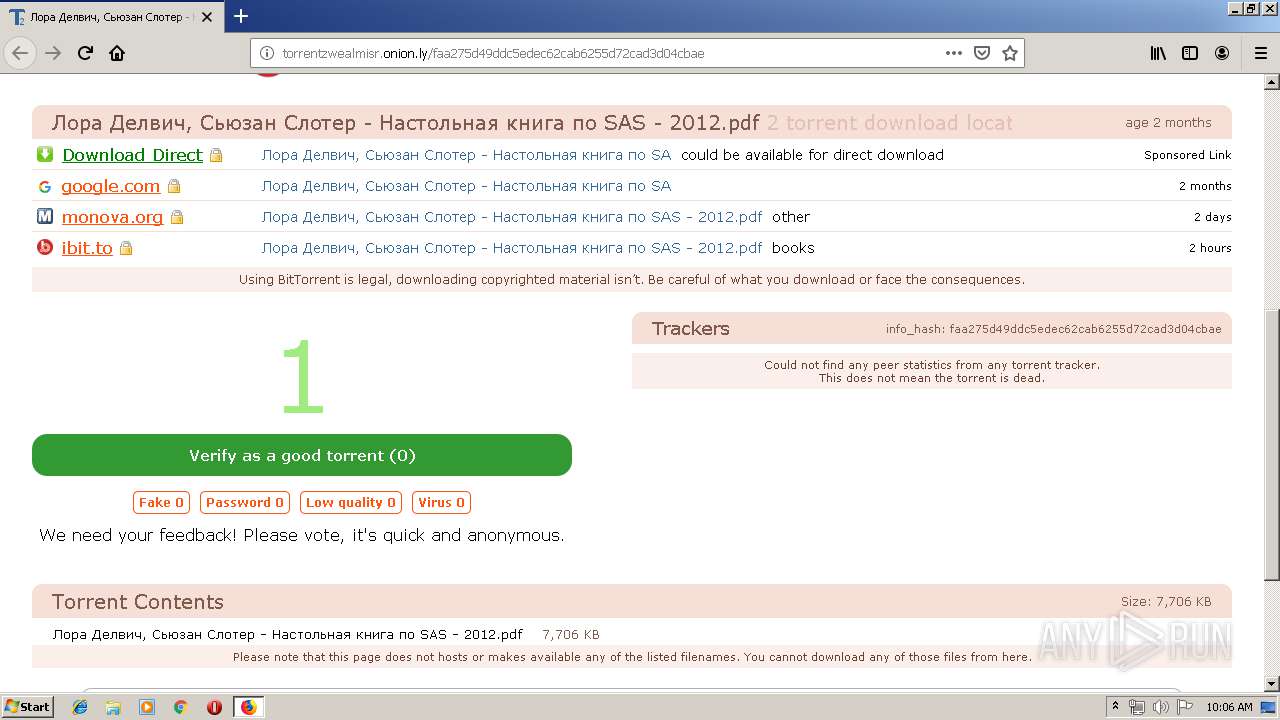Go back to the previous page
This screenshot has width=1280, height=720.
click(x=20, y=53)
